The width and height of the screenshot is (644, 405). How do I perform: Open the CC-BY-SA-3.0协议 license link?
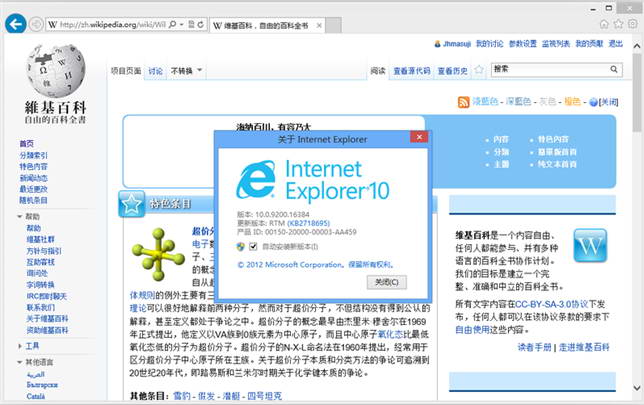point(552,304)
